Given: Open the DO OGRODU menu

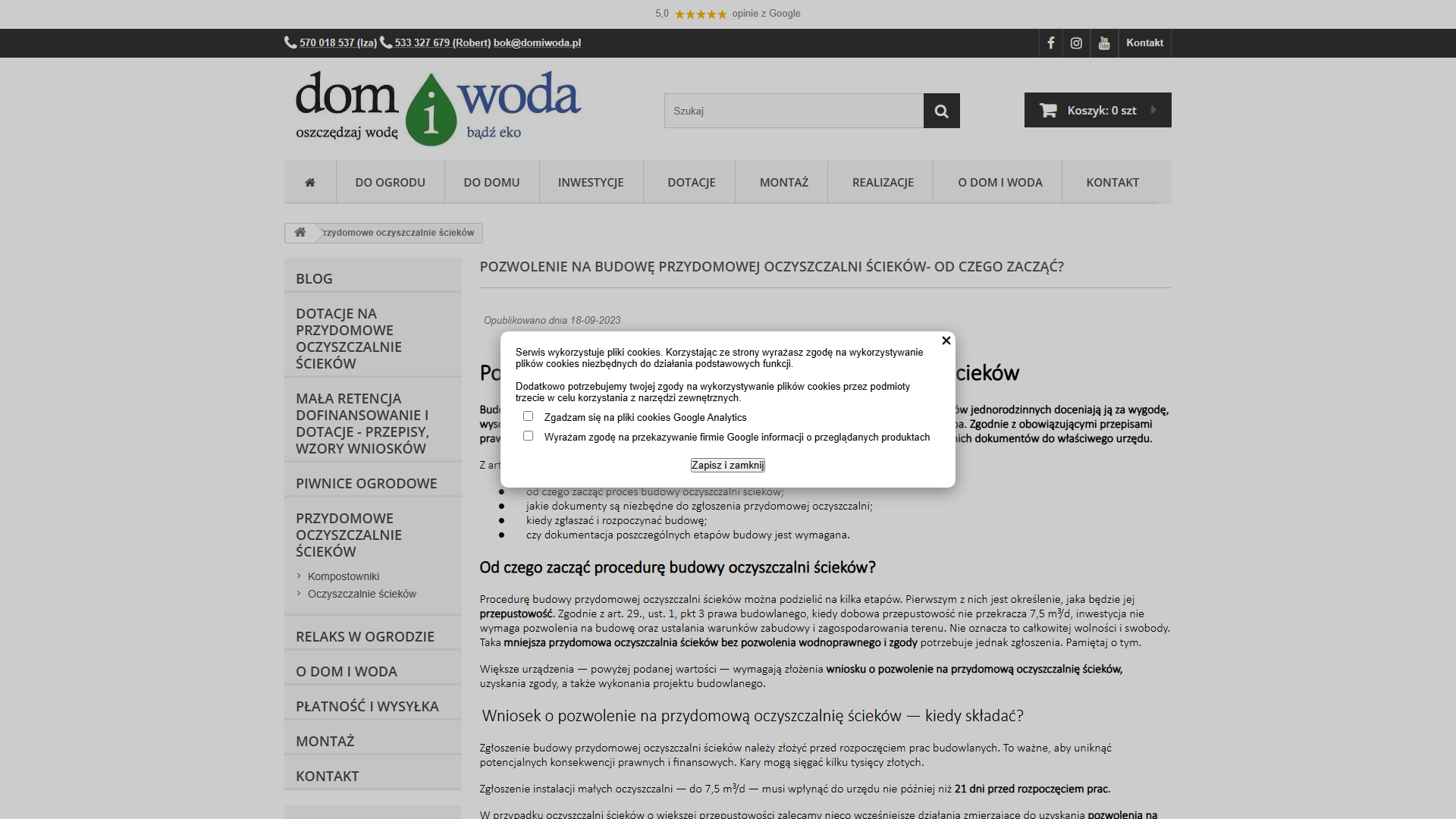Looking at the screenshot, I should coord(390,182).
